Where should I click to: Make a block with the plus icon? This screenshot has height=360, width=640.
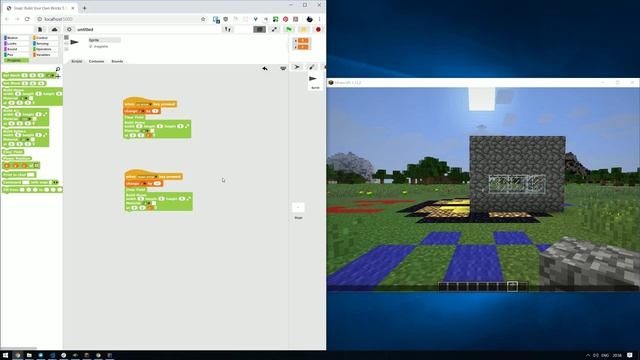(58, 76)
